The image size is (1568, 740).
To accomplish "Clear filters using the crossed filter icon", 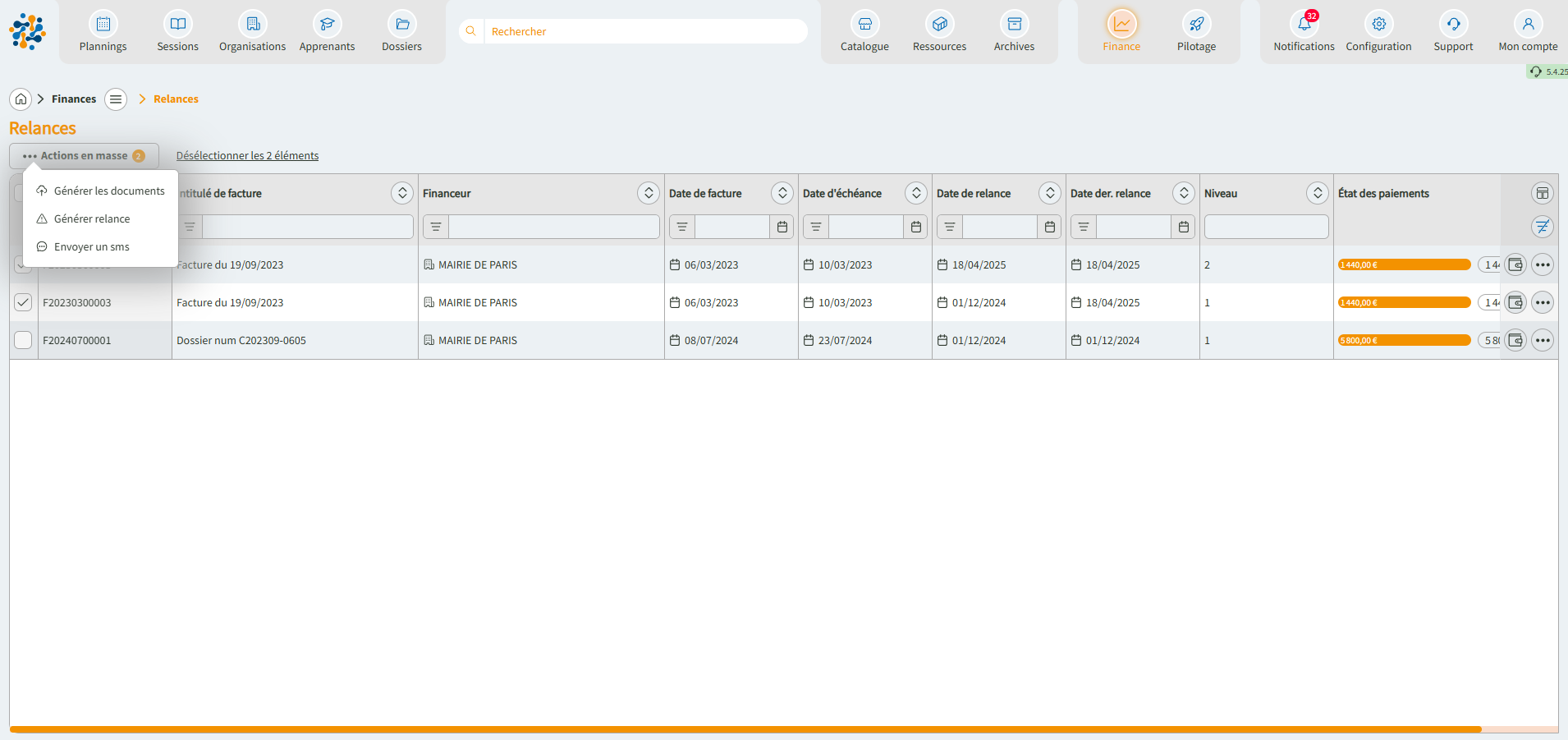I will click(1542, 227).
